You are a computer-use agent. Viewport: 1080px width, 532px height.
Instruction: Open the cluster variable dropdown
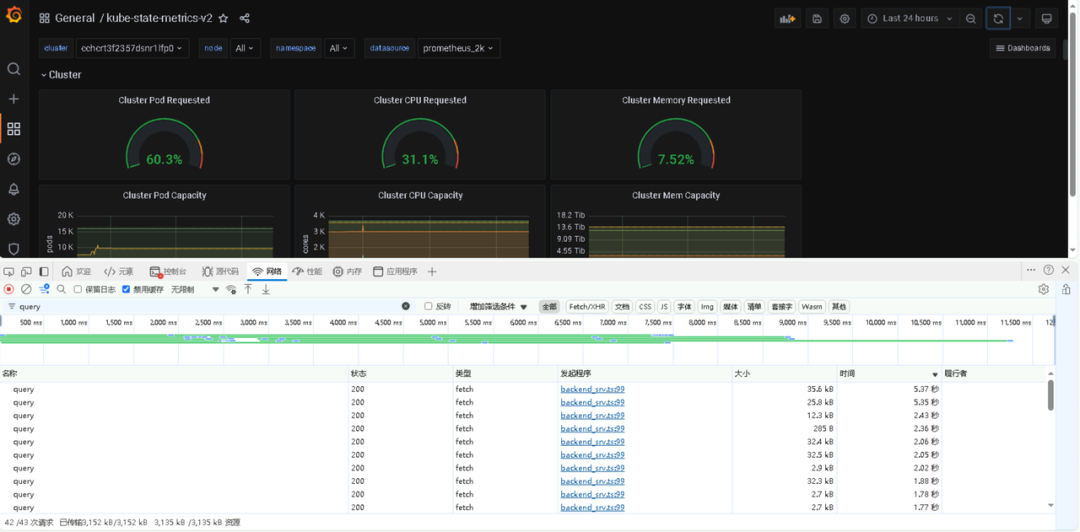pos(132,48)
